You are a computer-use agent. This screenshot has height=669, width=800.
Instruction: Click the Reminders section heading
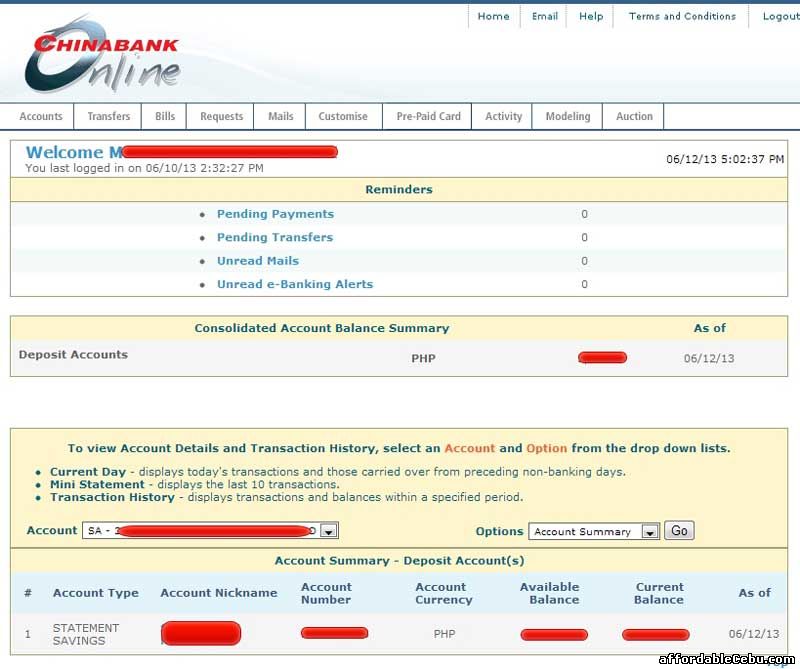point(399,190)
